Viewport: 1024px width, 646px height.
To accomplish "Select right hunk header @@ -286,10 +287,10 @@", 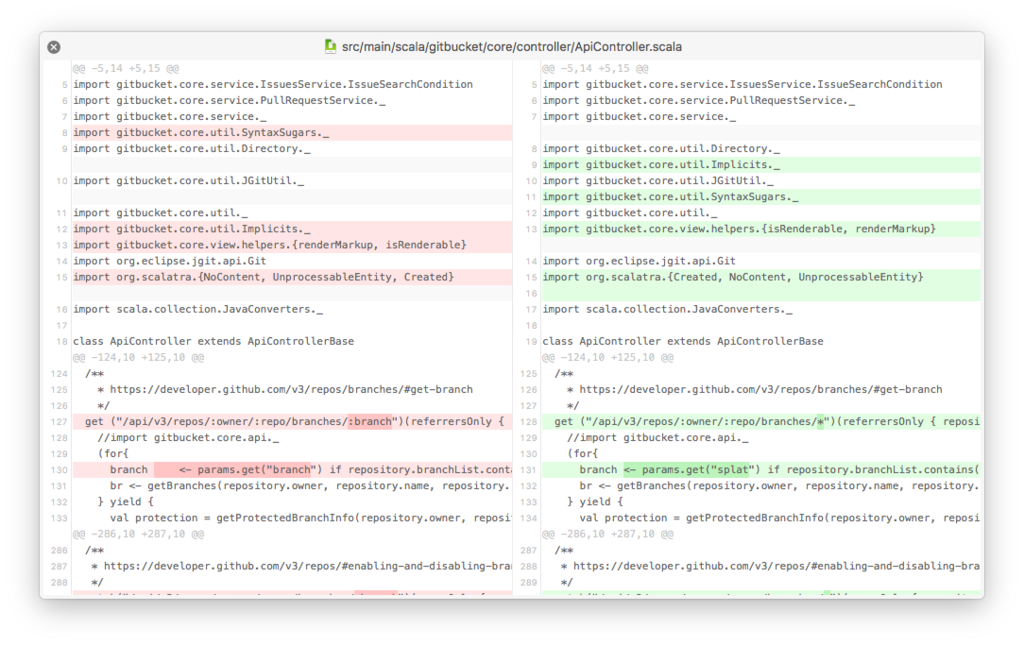I will coord(607,534).
